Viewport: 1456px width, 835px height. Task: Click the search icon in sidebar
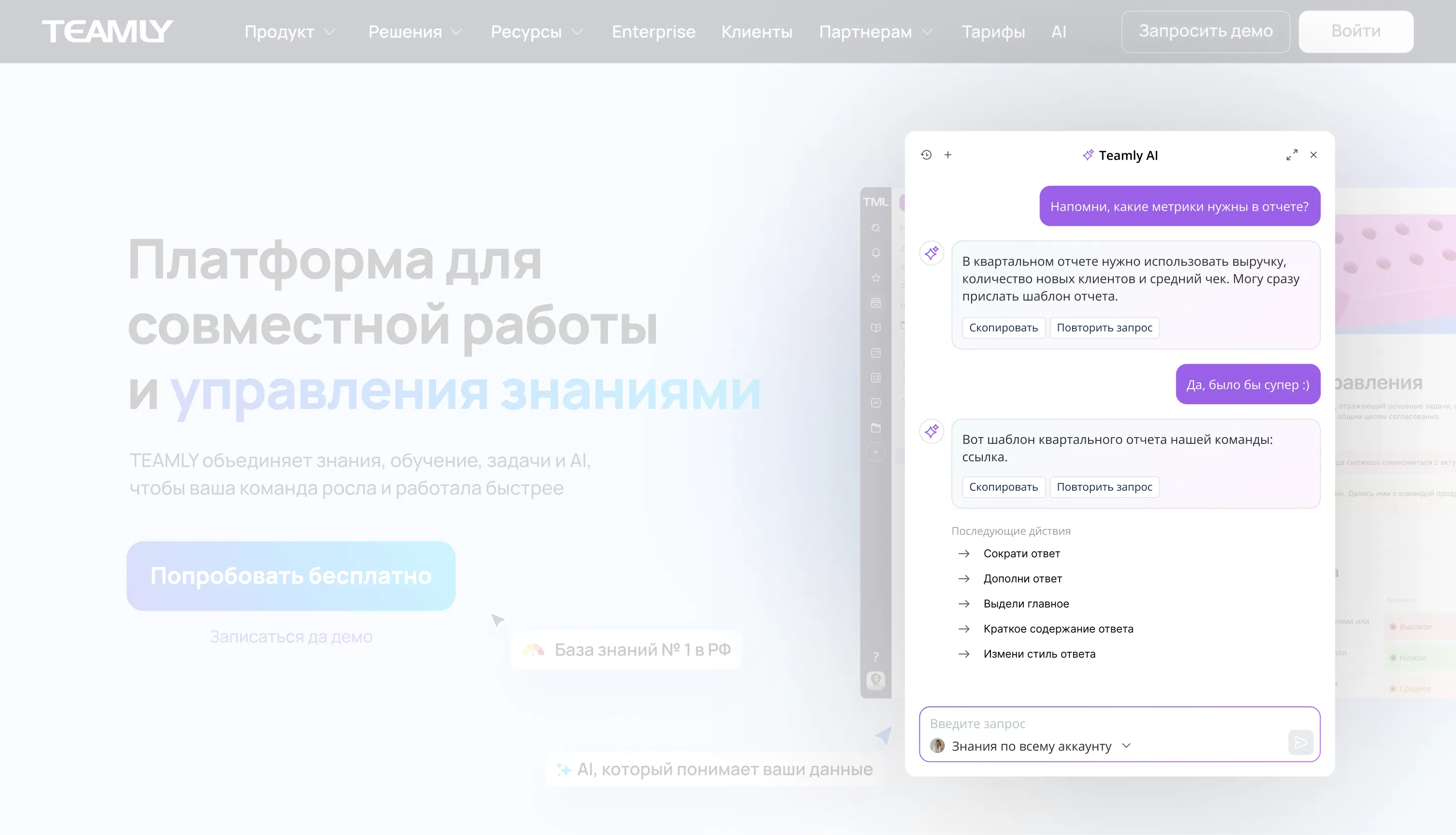(x=876, y=228)
